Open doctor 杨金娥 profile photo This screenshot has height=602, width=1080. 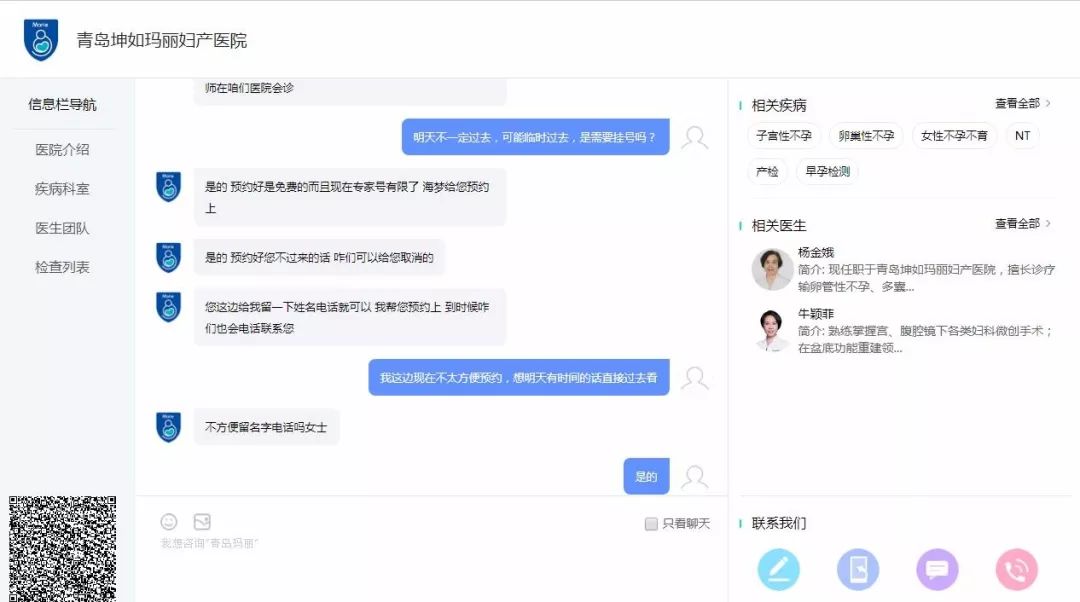(772, 269)
